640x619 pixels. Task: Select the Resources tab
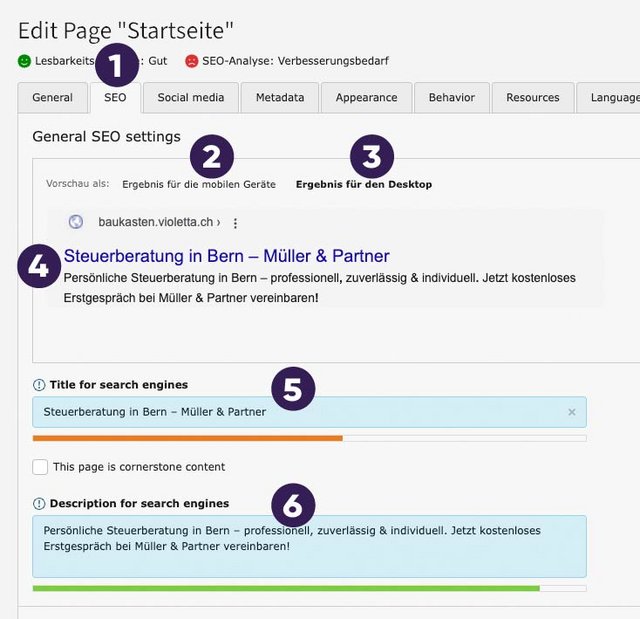[x=533, y=98]
